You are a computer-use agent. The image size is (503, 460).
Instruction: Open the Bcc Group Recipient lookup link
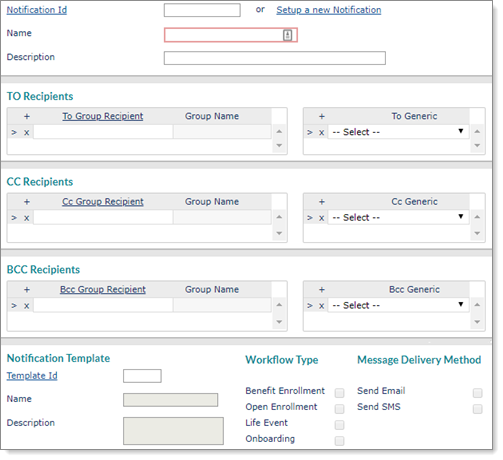[x=103, y=289]
